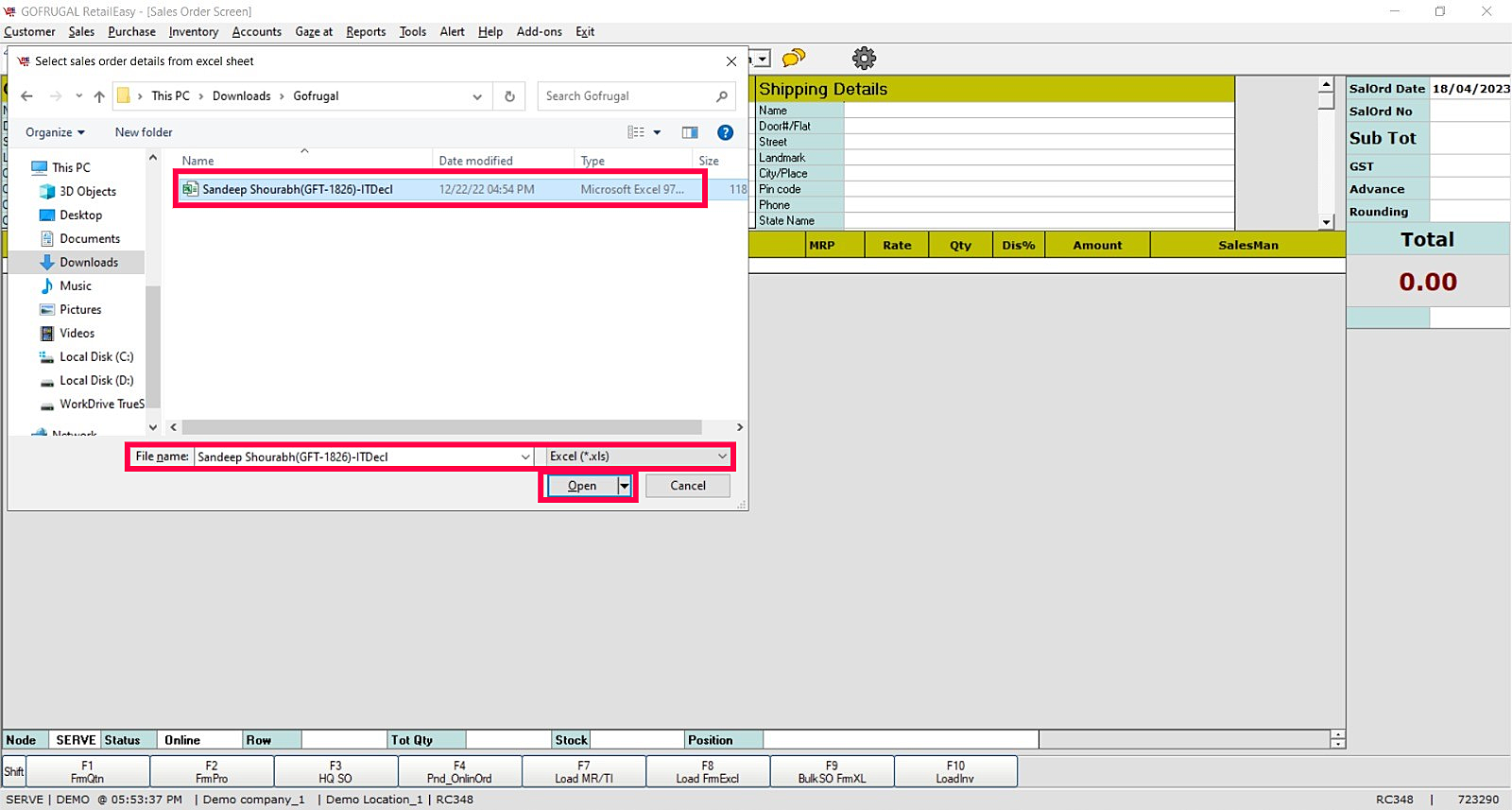Image resolution: width=1512 pixels, height=810 pixels.
Task: Cancel the file selection dialog
Action: (688, 486)
